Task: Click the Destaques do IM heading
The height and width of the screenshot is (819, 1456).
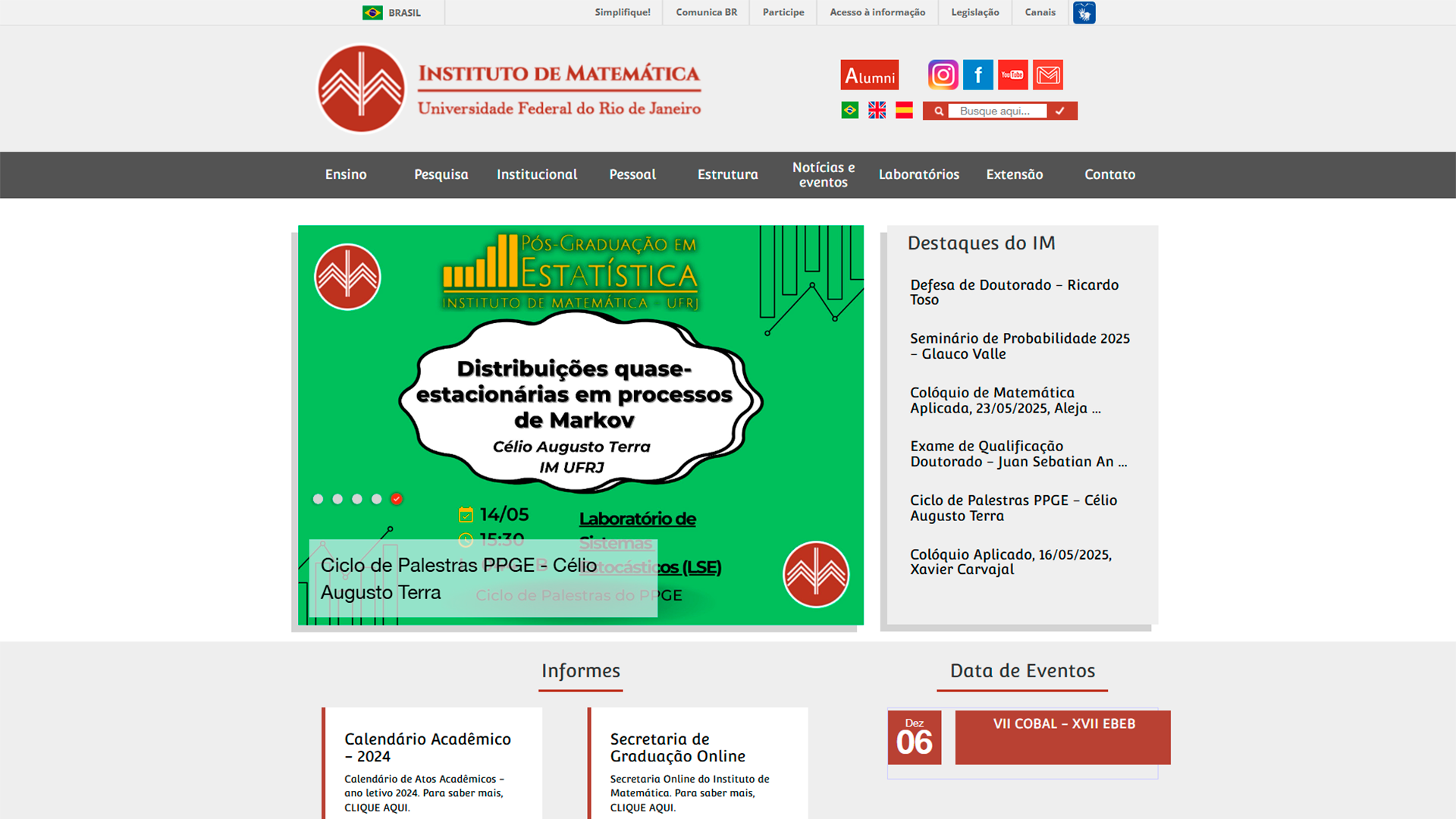Action: click(981, 243)
